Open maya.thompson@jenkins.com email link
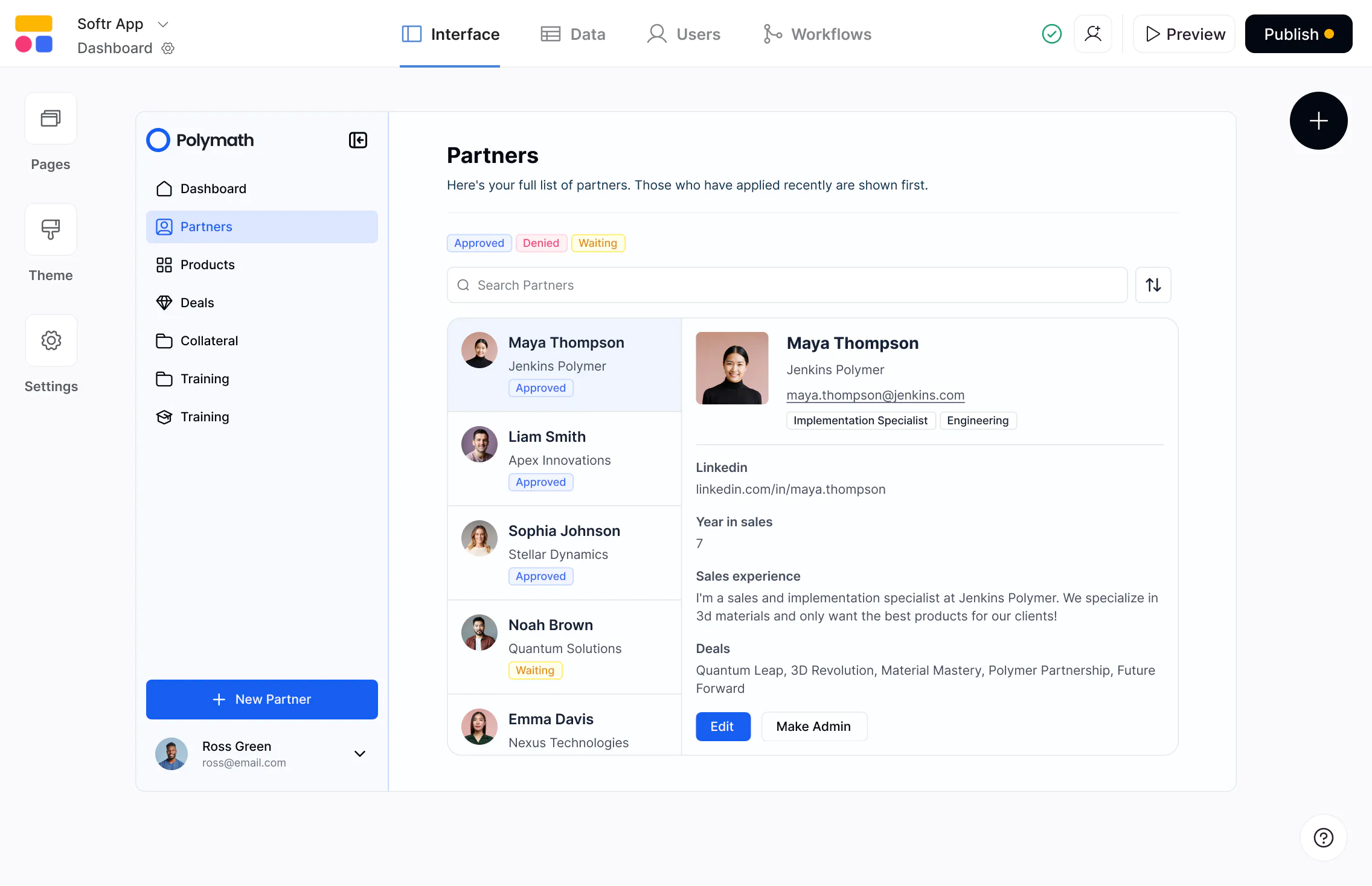 (875, 395)
